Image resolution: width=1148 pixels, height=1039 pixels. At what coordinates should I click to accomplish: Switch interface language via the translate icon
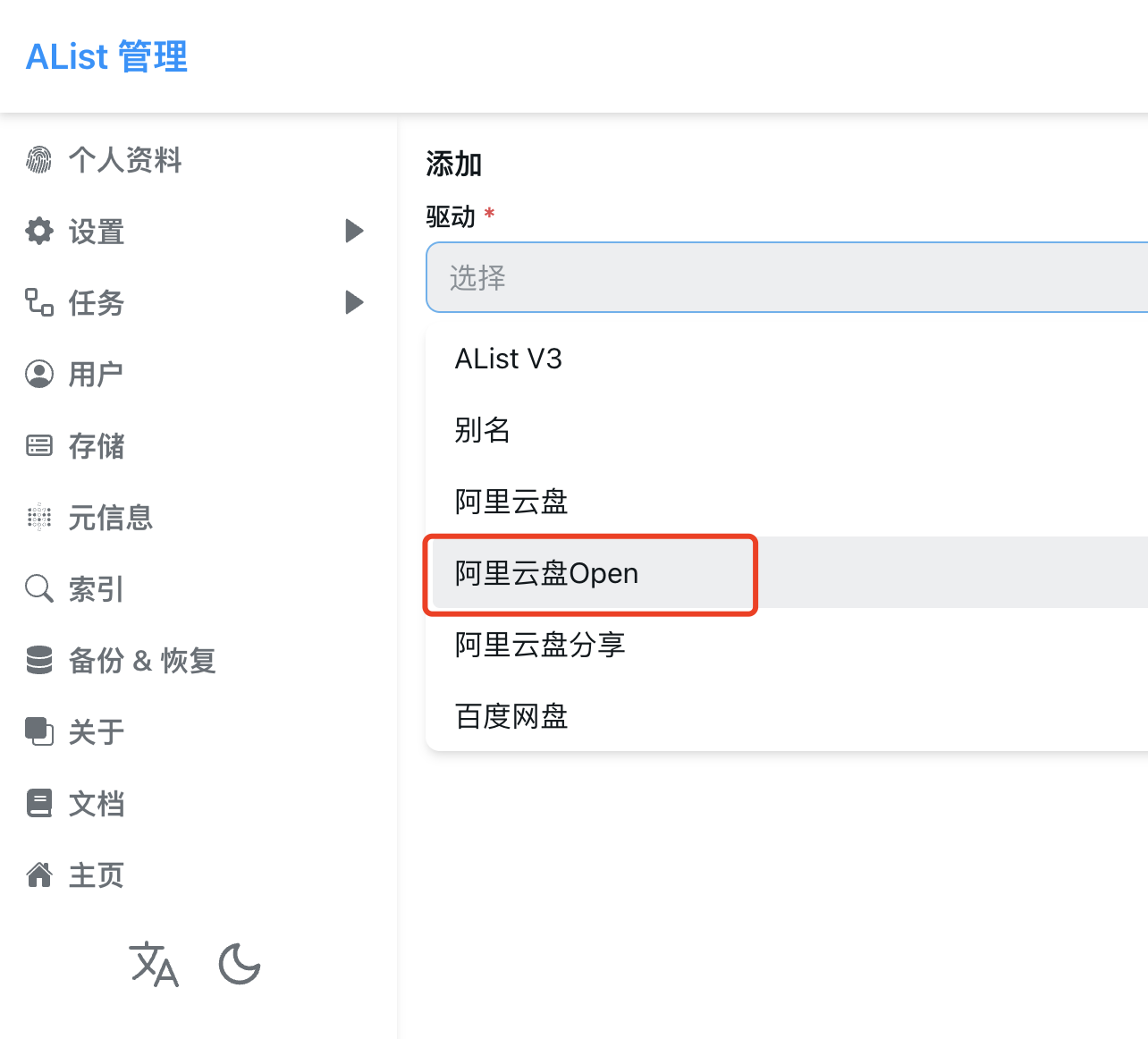click(x=155, y=965)
